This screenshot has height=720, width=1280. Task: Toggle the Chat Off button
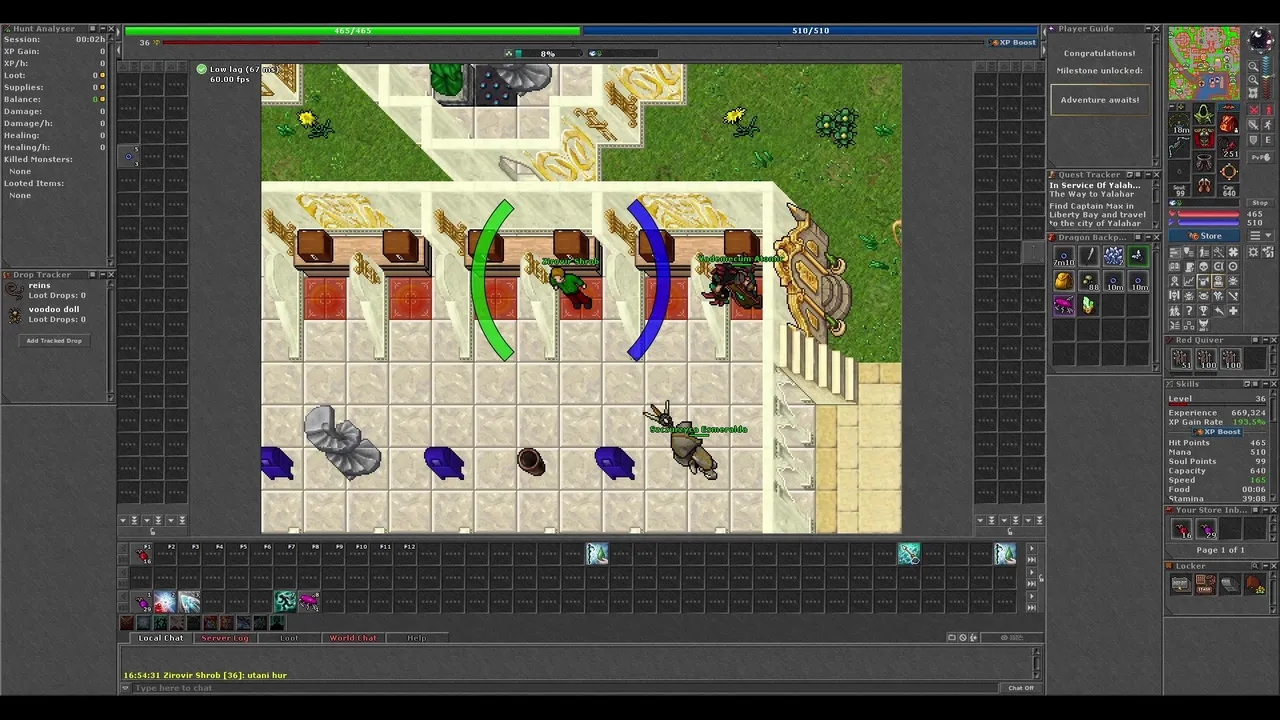point(1020,688)
